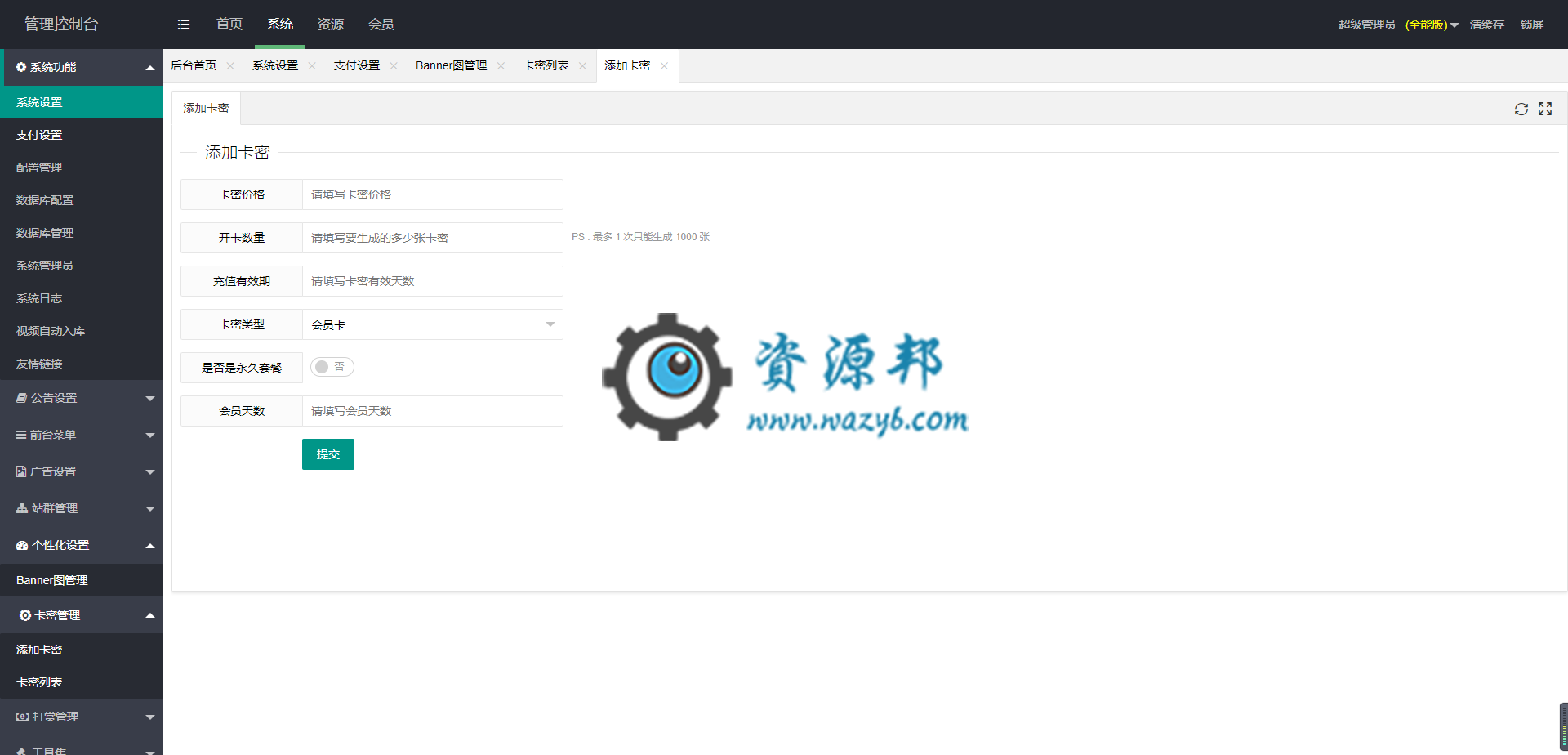
Task: Collapse the 系统功能 sidebar section
Action: coord(82,67)
